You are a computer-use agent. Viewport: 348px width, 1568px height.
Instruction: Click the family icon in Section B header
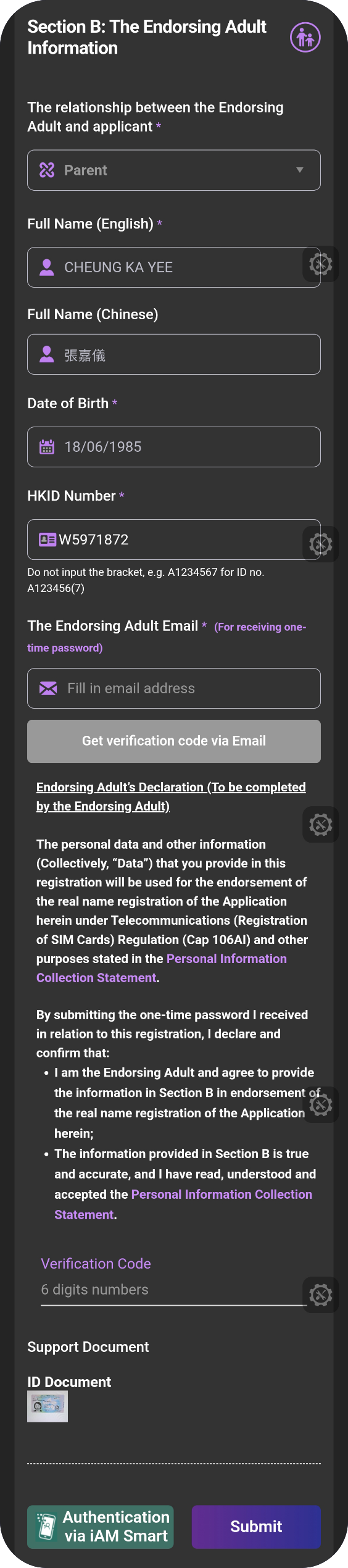point(305,38)
